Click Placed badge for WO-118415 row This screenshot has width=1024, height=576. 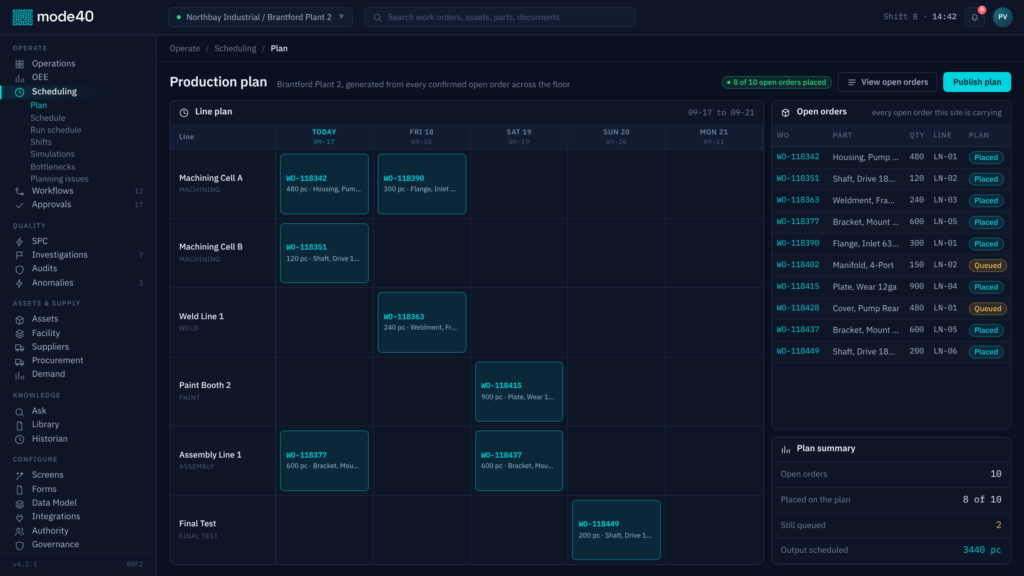986,287
